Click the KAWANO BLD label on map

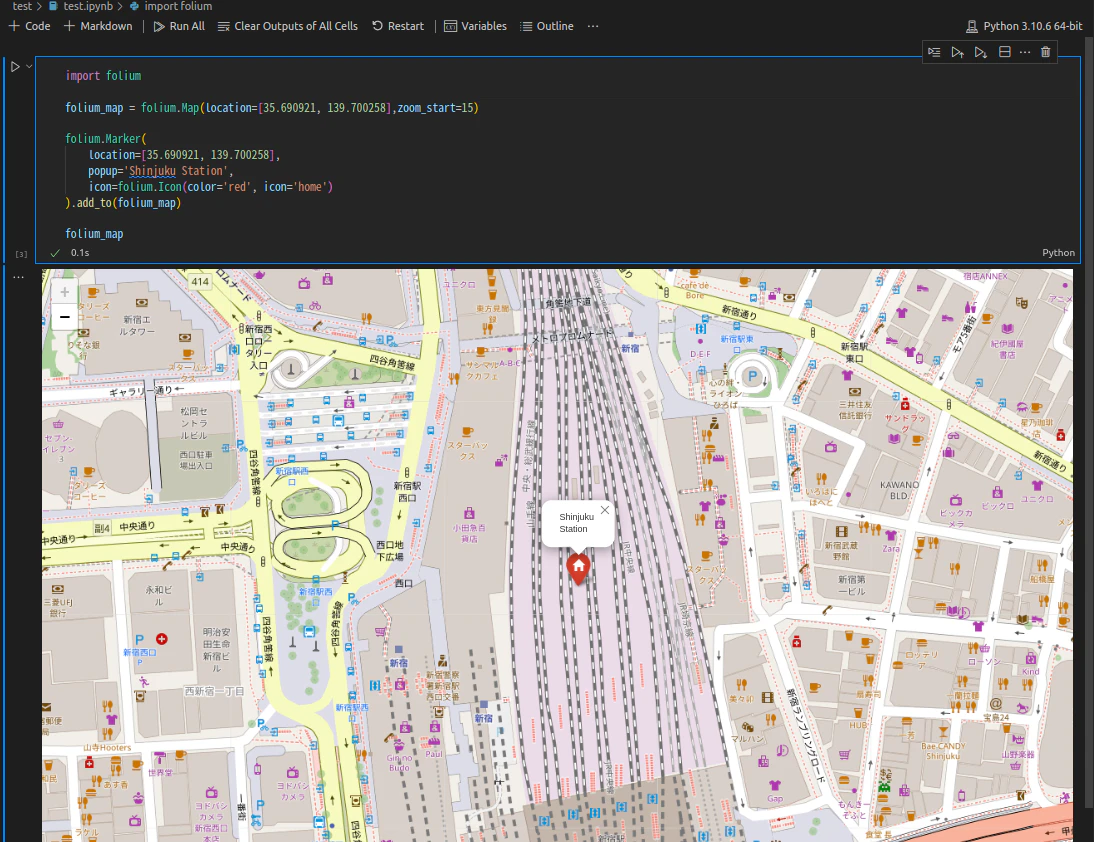pyautogui.click(x=899, y=490)
